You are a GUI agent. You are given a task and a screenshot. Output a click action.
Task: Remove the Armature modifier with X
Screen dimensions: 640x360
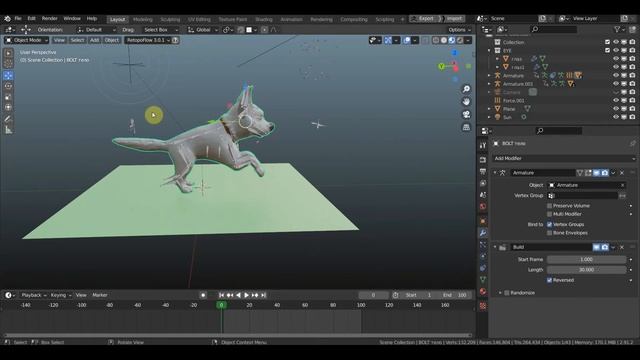(x=622, y=173)
